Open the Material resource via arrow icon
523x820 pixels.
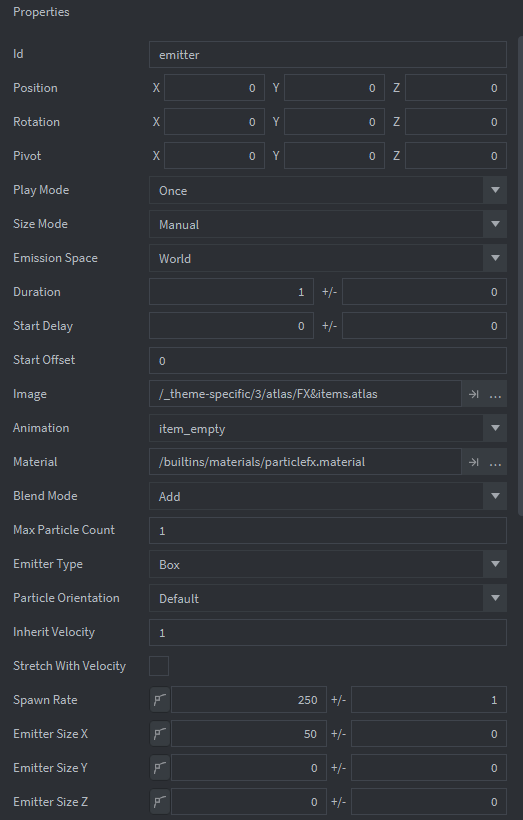coord(473,462)
